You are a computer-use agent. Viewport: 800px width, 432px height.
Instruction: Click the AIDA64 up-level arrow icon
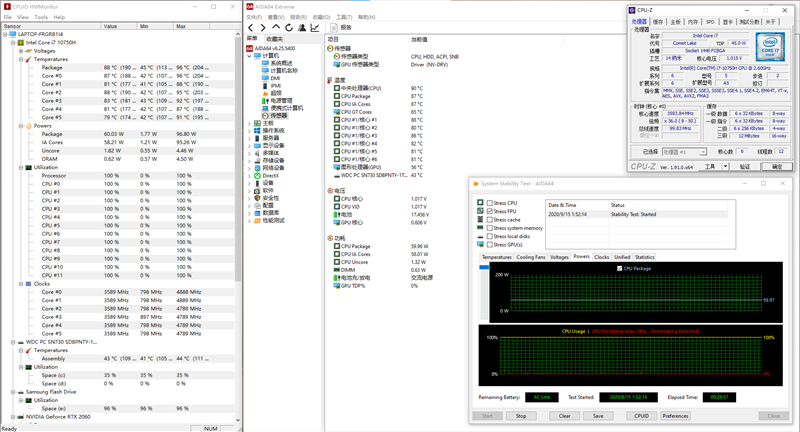click(x=276, y=27)
